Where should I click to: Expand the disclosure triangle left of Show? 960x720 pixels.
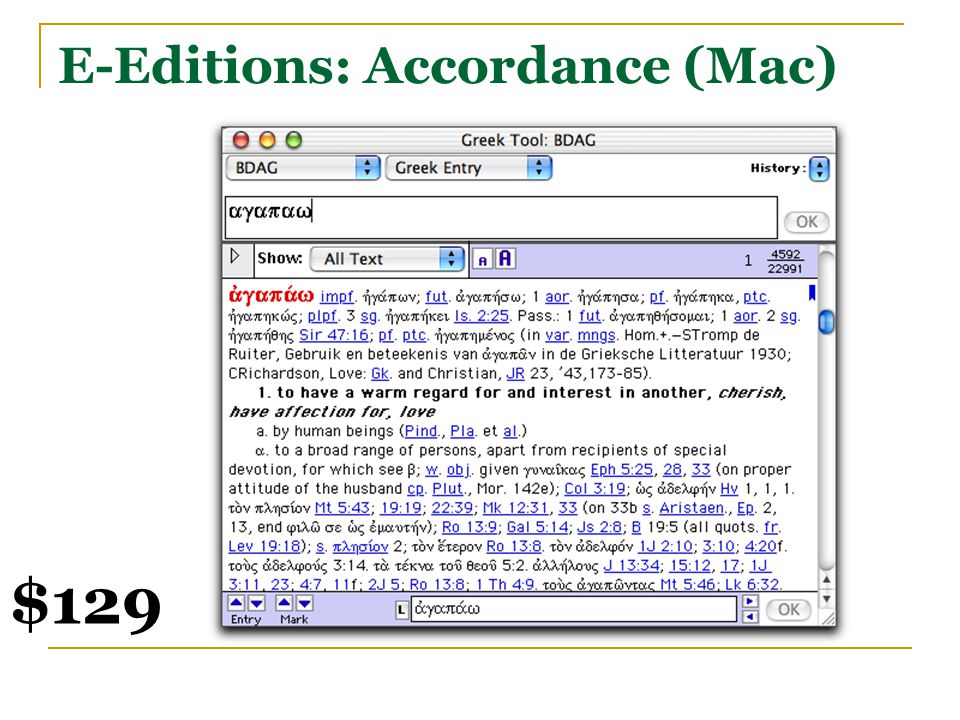coord(235,256)
